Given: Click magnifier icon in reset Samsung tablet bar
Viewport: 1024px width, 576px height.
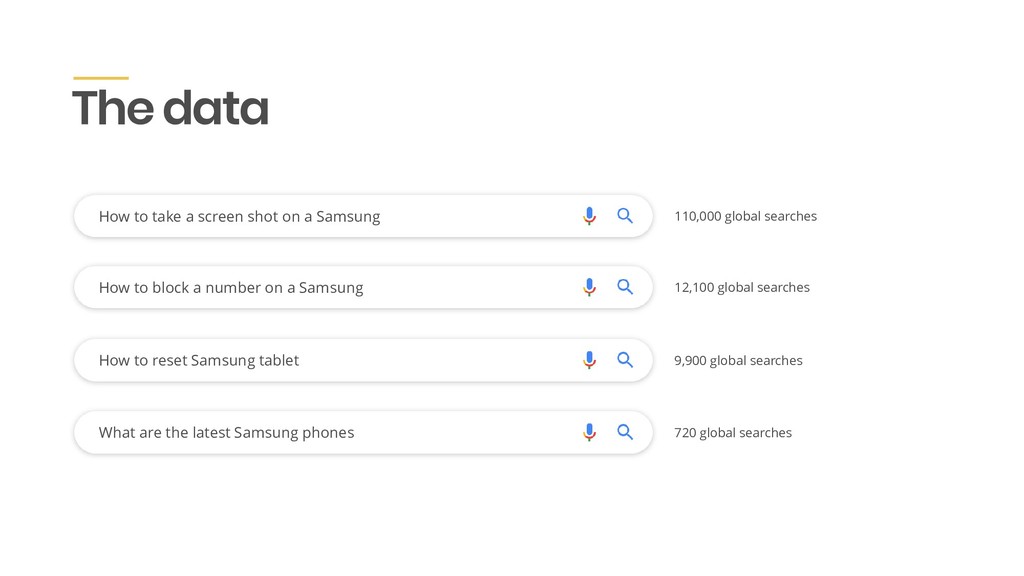Looking at the screenshot, I should pos(625,360).
